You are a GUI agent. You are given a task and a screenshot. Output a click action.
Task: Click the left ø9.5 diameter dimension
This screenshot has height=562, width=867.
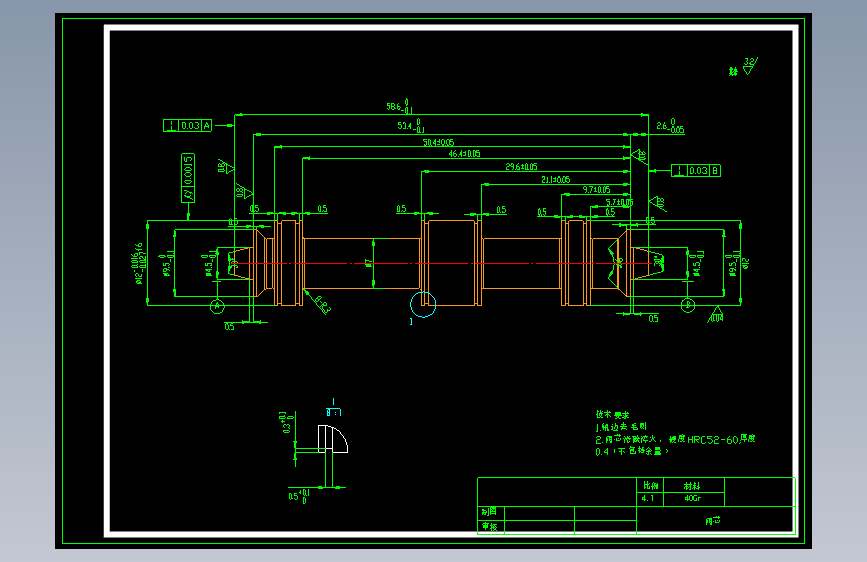[x=166, y=264]
